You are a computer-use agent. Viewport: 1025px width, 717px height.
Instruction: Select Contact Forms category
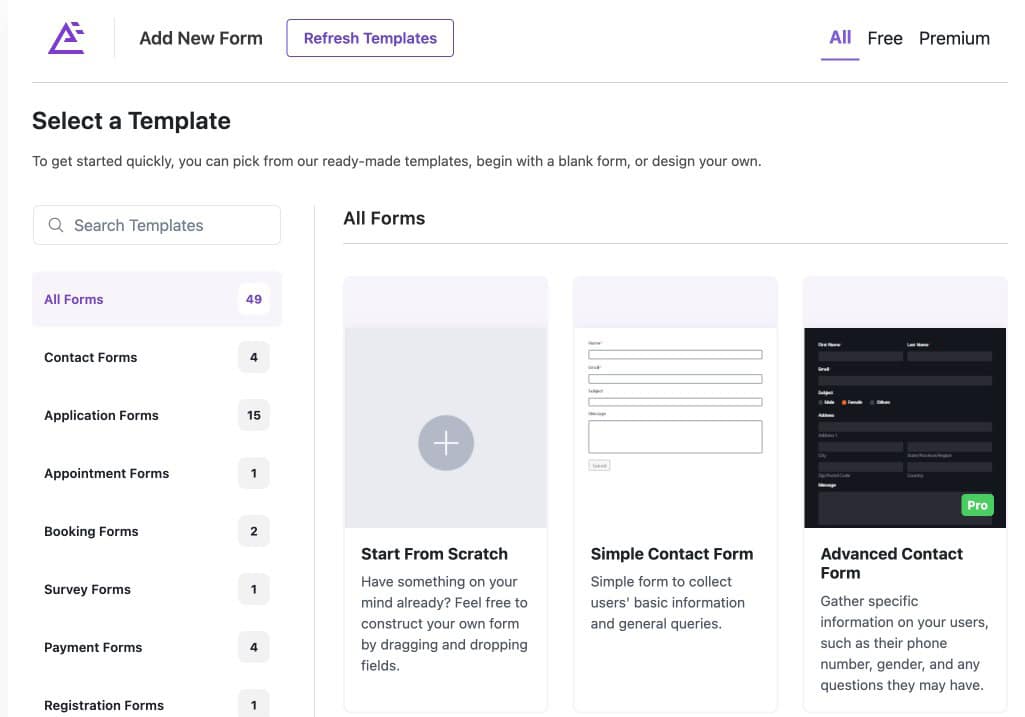[x=157, y=358]
